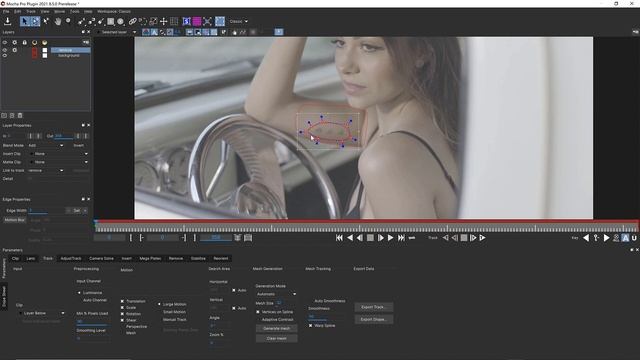Image resolution: width=640 pixels, height=360 pixels.
Task: Stop playback with square button
Action: click(x=370, y=238)
